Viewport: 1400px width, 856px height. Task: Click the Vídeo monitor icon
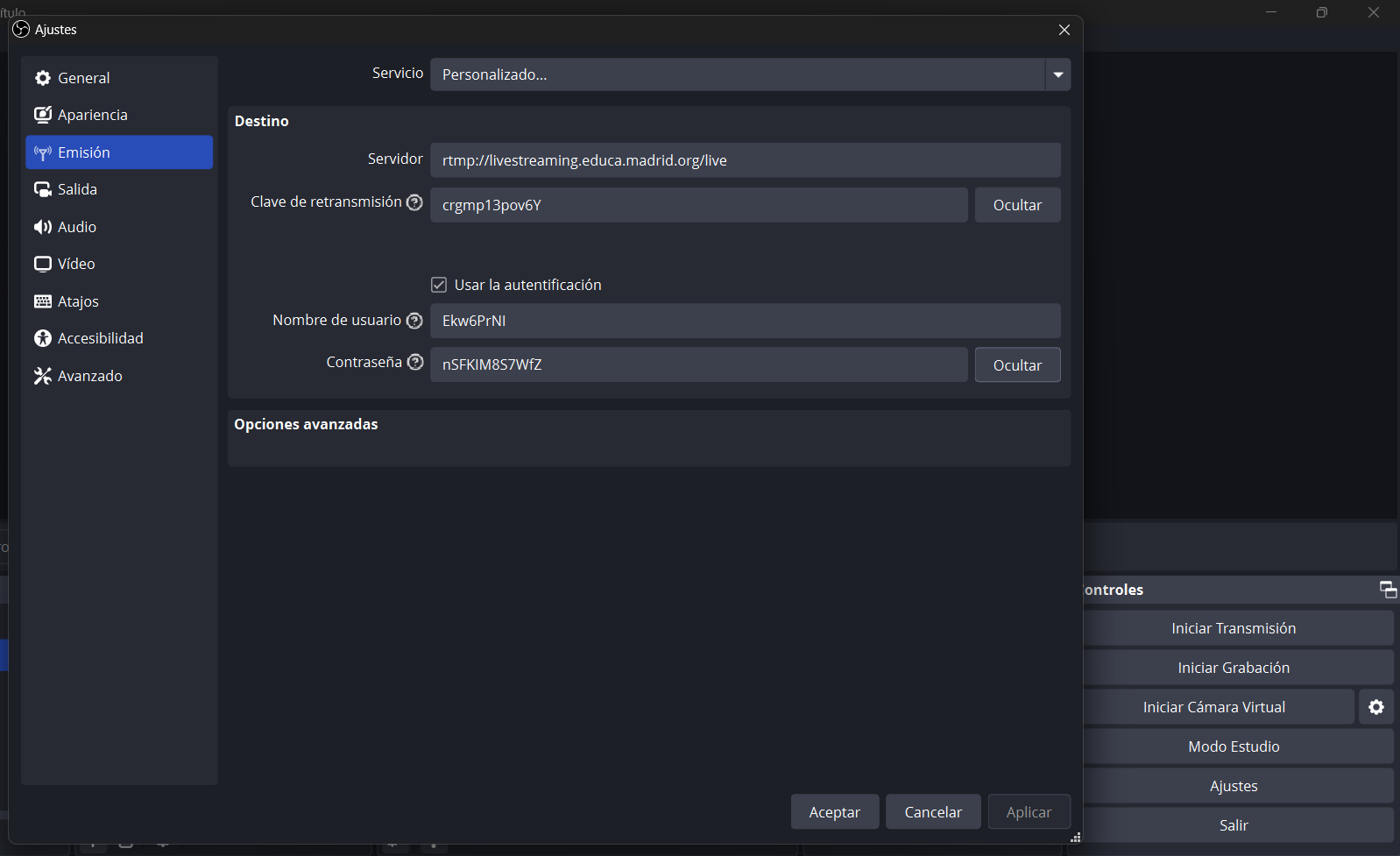point(42,264)
